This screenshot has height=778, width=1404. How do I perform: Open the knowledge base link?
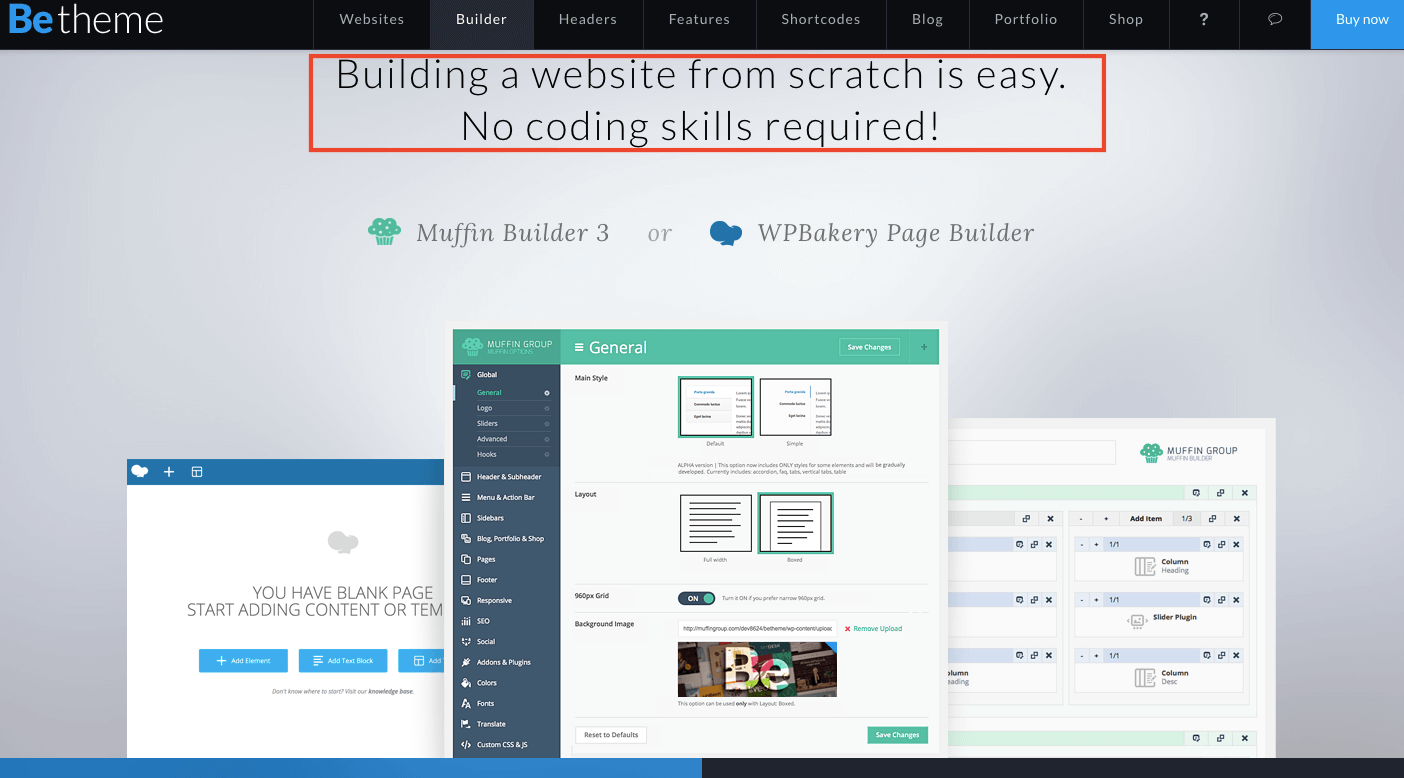(390, 691)
